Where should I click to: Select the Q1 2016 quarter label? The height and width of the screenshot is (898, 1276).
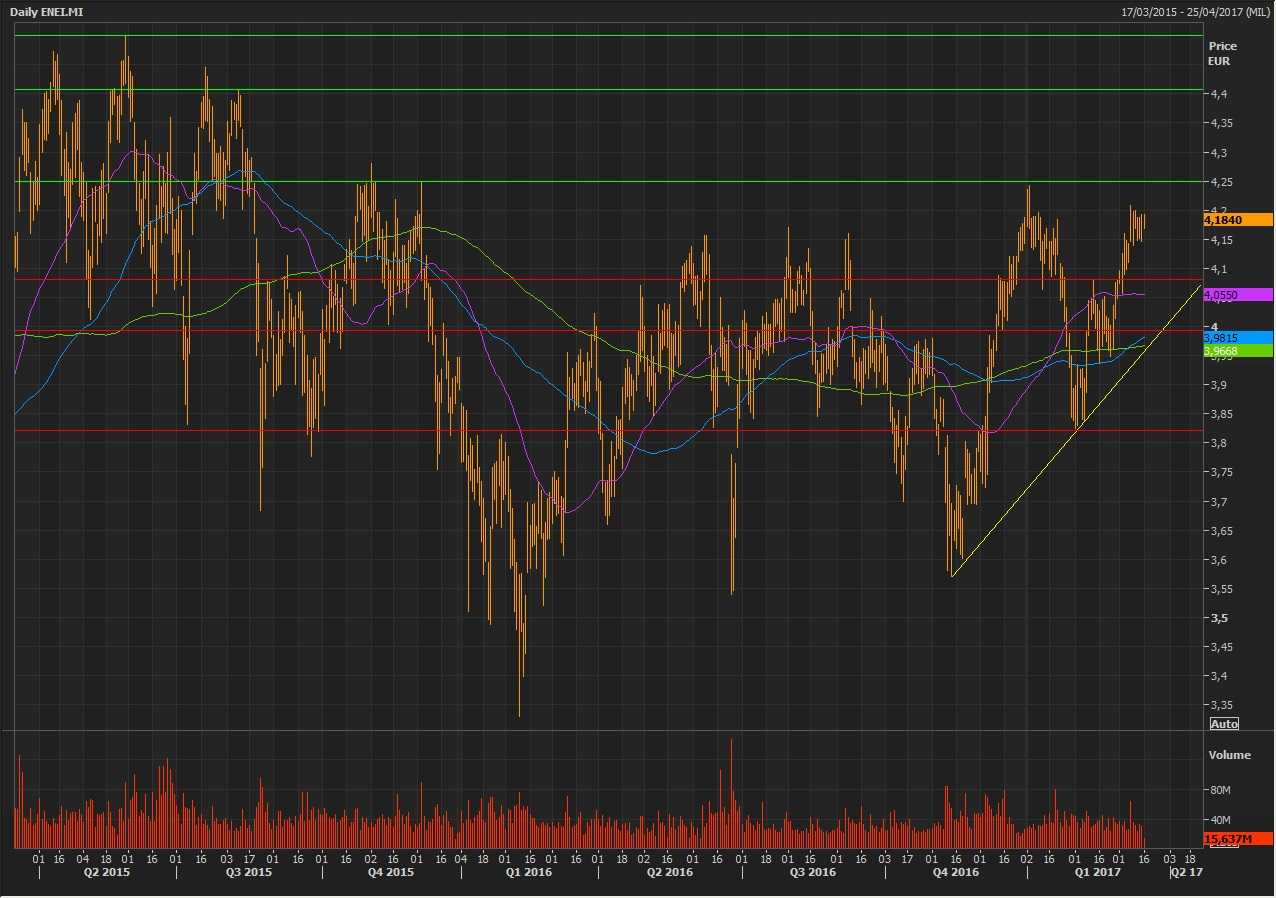click(528, 873)
